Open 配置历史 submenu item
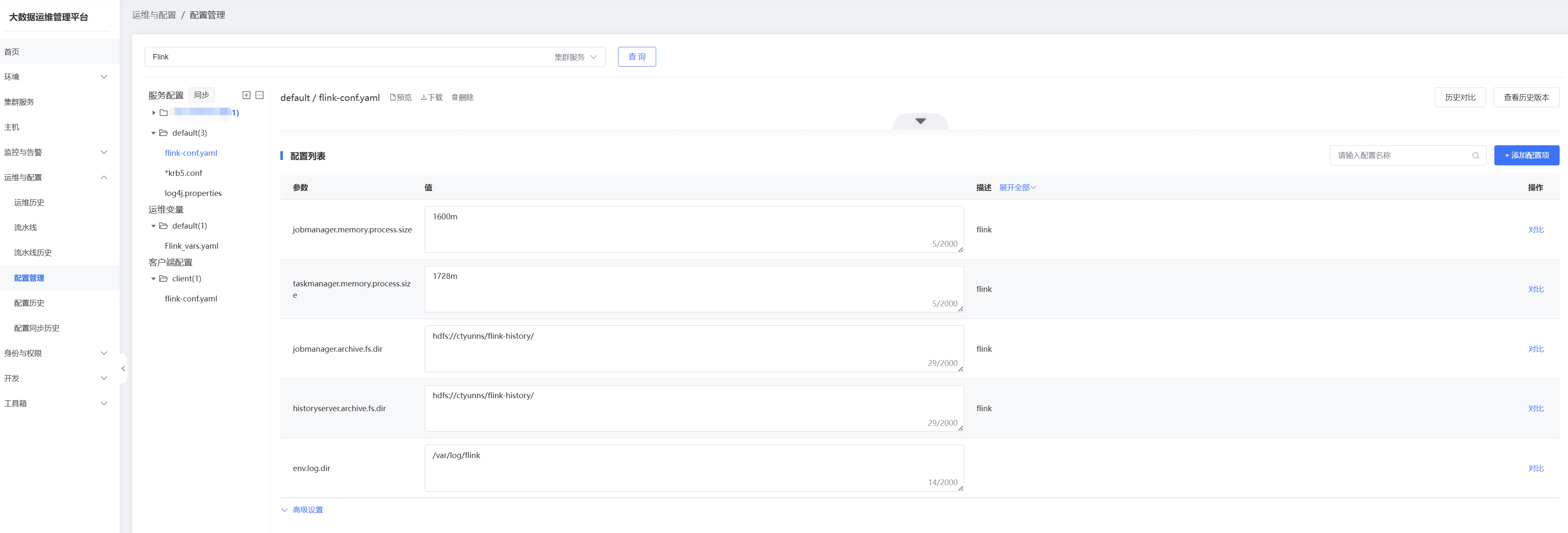 (x=60, y=303)
